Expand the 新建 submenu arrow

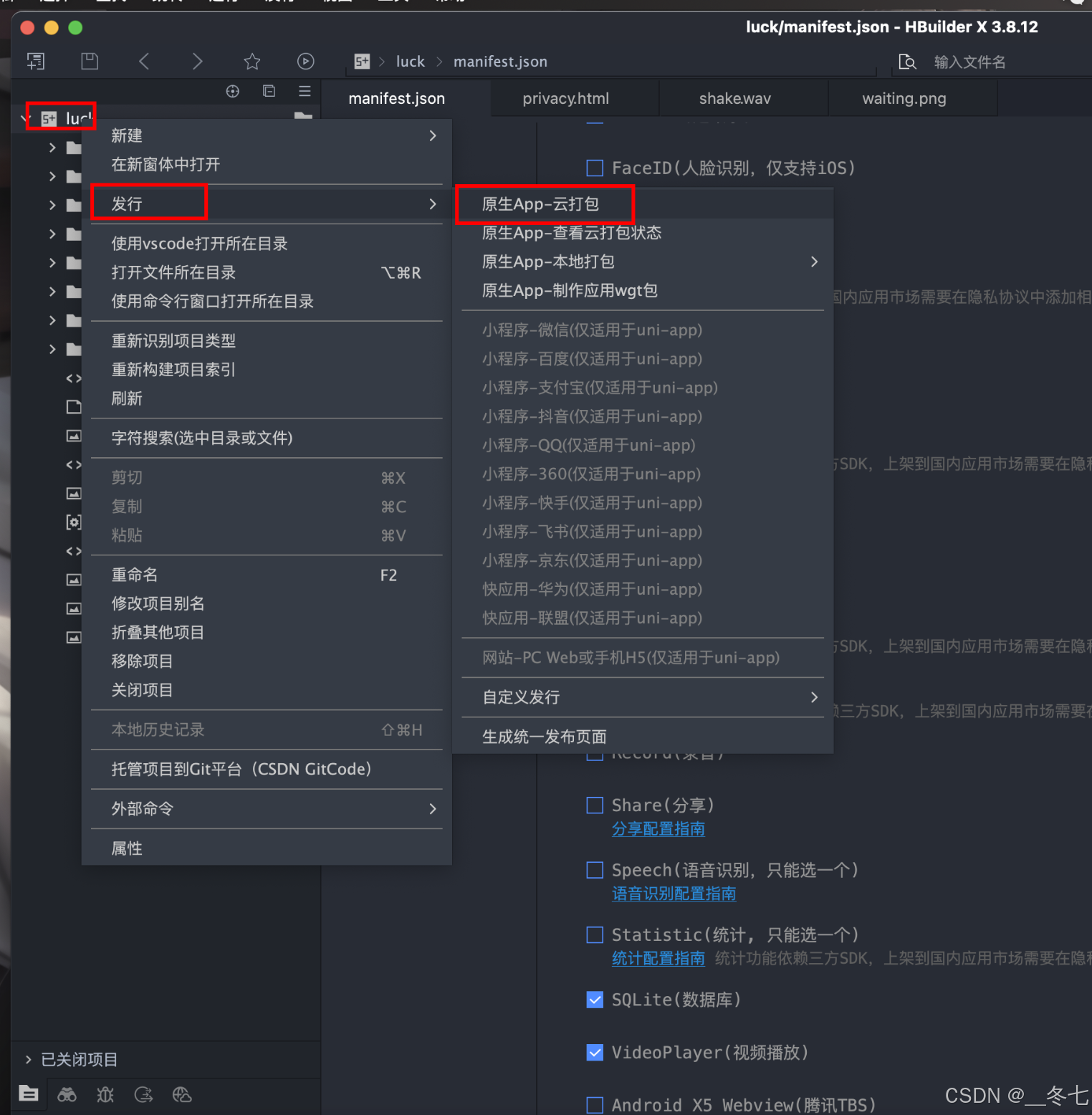pos(433,135)
